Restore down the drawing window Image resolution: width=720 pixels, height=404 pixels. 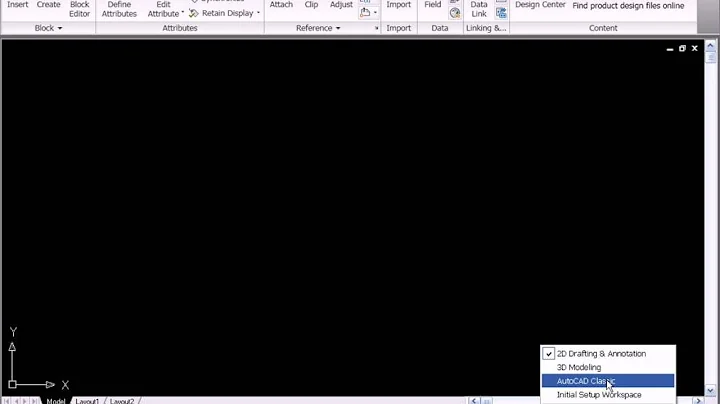682,48
